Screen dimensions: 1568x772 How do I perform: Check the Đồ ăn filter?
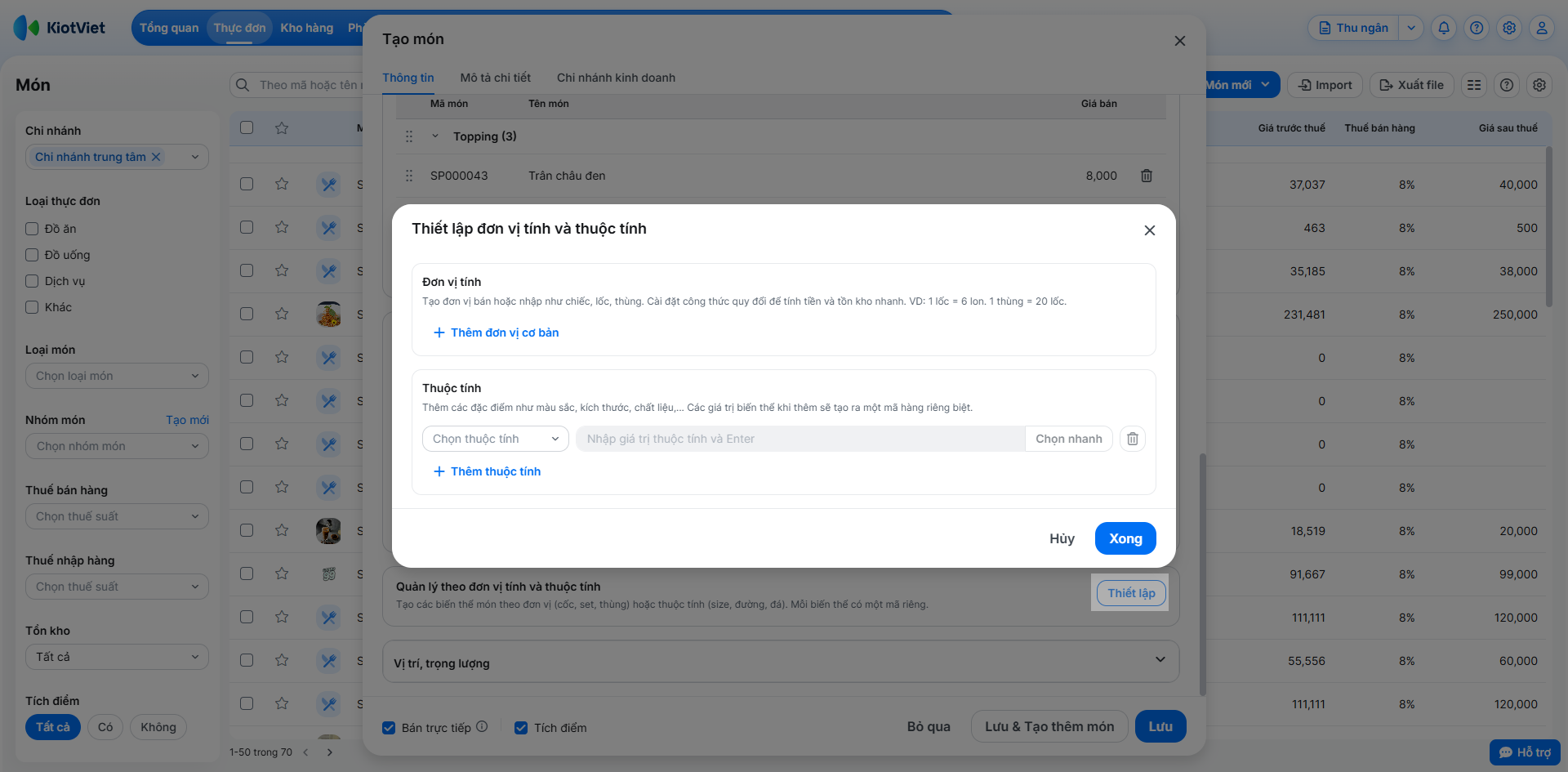pos(32,229)
